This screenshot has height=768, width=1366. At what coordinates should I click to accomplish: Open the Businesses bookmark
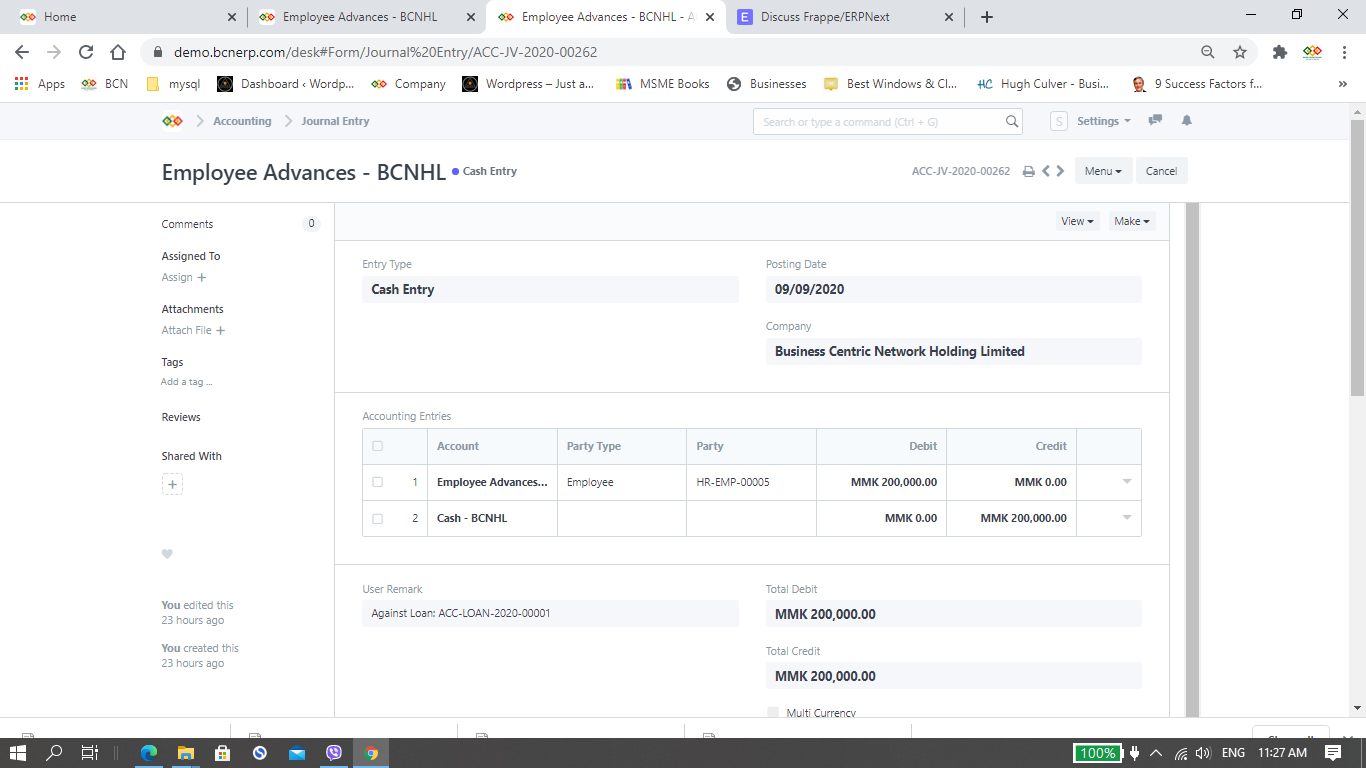[767, 84]
